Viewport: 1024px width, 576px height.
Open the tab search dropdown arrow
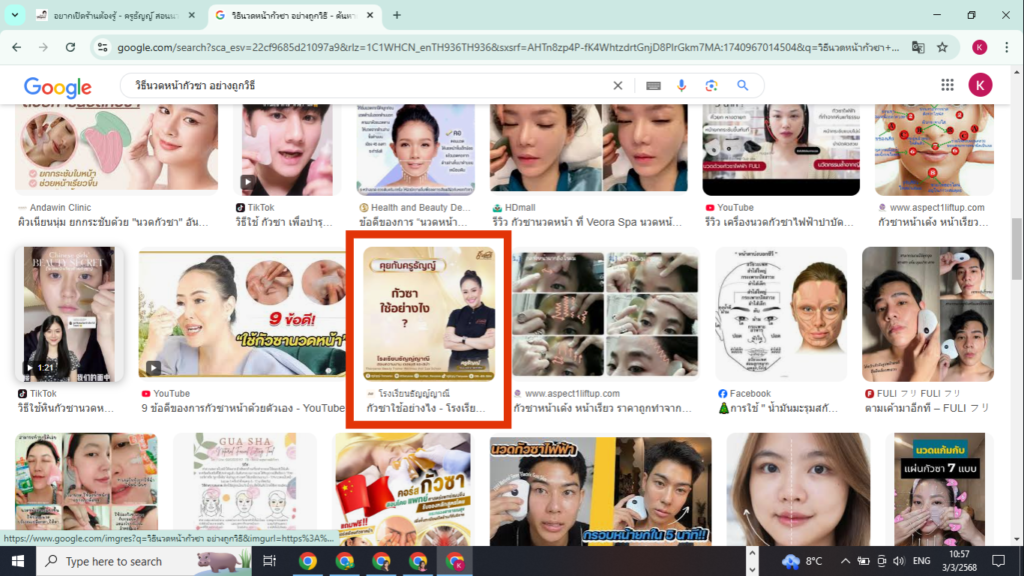tap(15, 15)
